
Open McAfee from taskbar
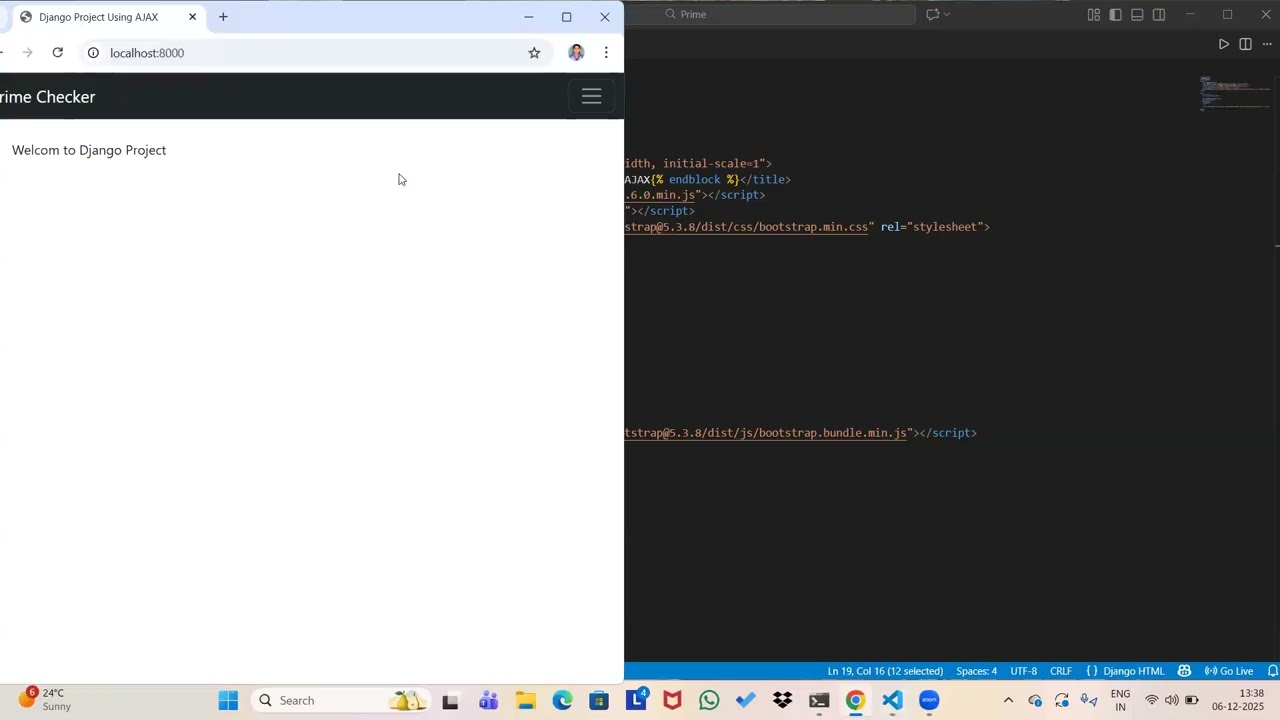click(x=672, y=700)
